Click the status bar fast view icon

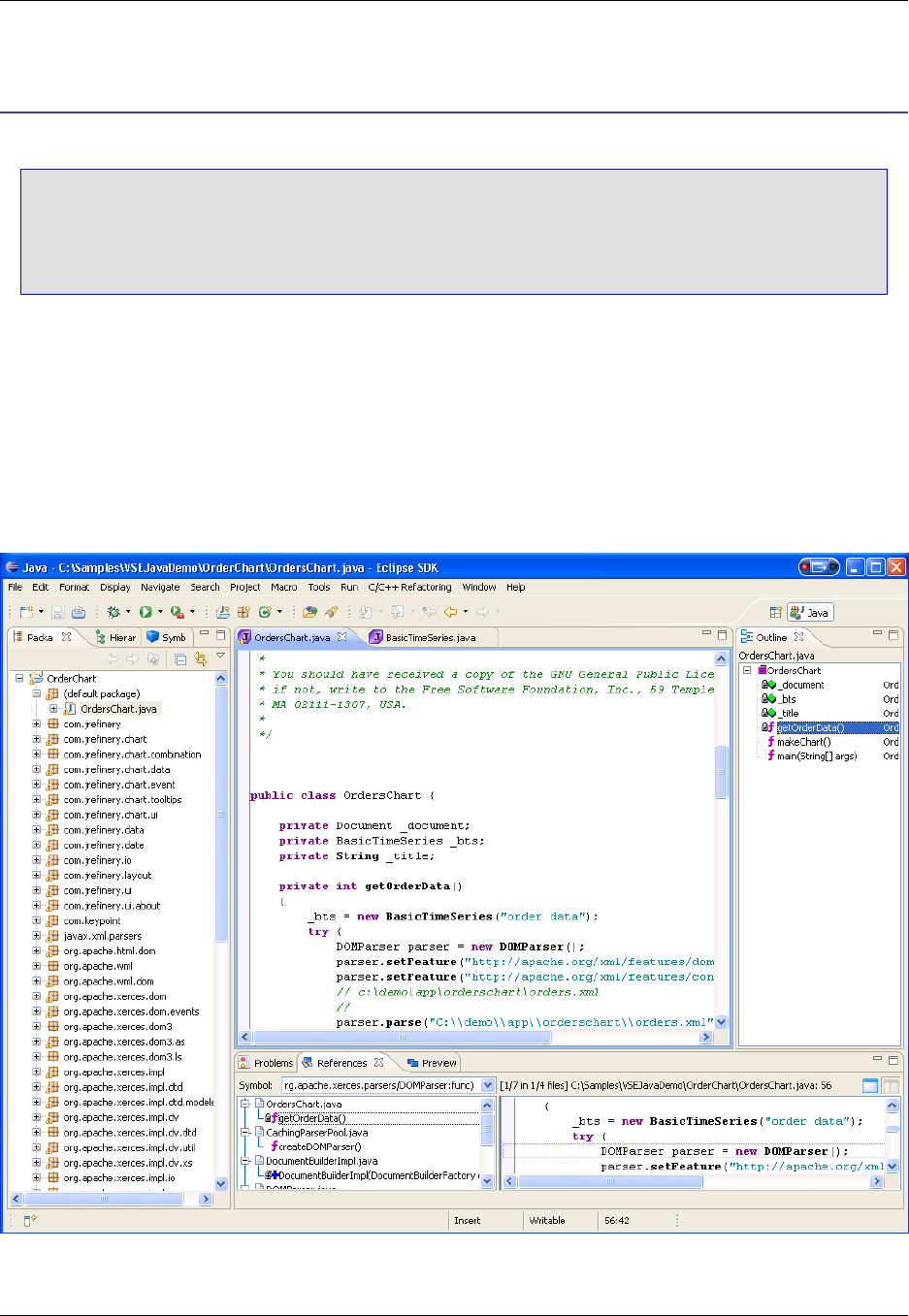pyautogui.click(x=30, y=1220)
